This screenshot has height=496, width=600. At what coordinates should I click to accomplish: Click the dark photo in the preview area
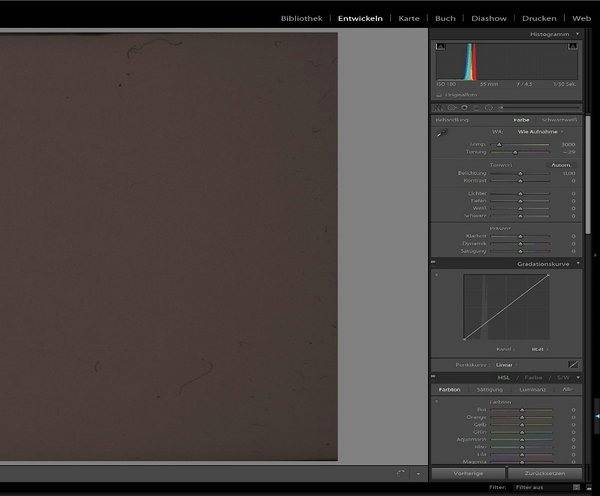pos(169,246)
